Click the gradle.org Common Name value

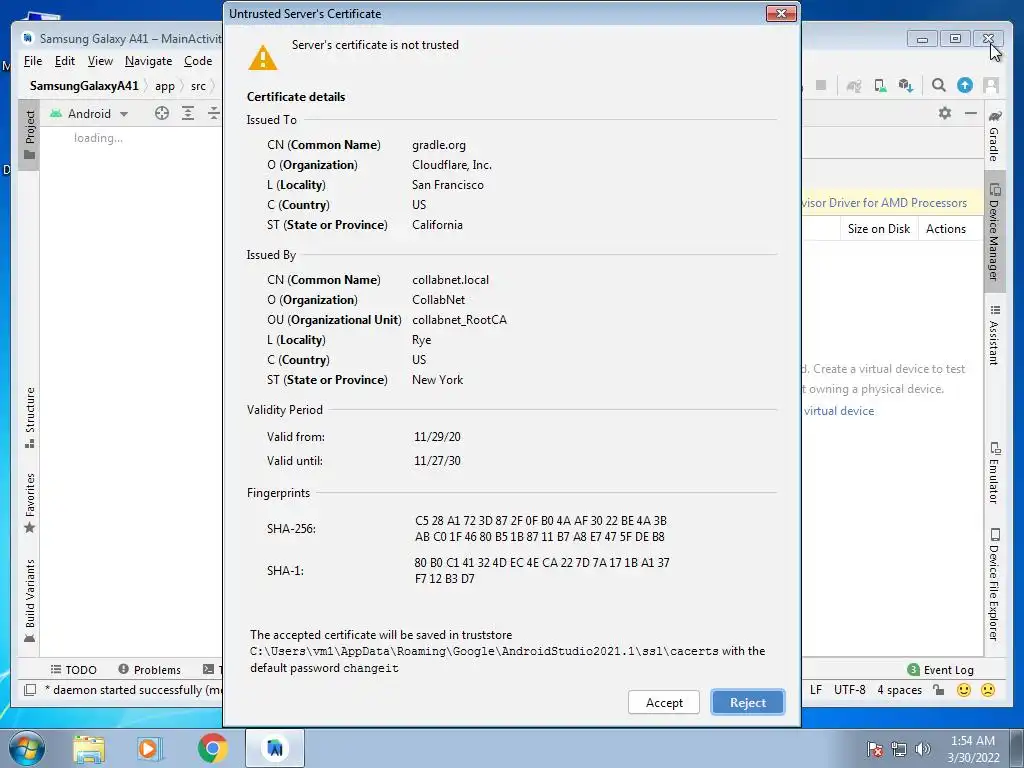439,145
